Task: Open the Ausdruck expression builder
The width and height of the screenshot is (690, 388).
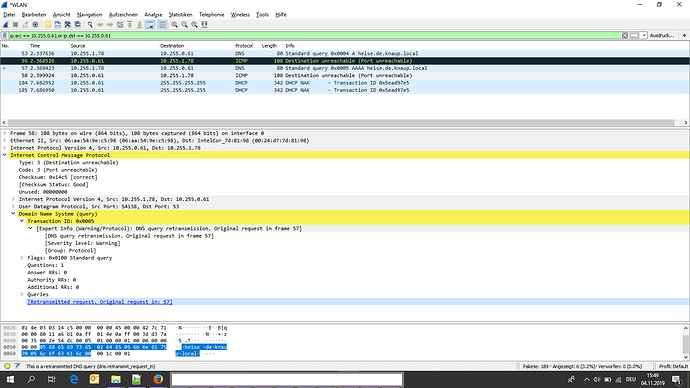Action: click(x=662, y=35)
